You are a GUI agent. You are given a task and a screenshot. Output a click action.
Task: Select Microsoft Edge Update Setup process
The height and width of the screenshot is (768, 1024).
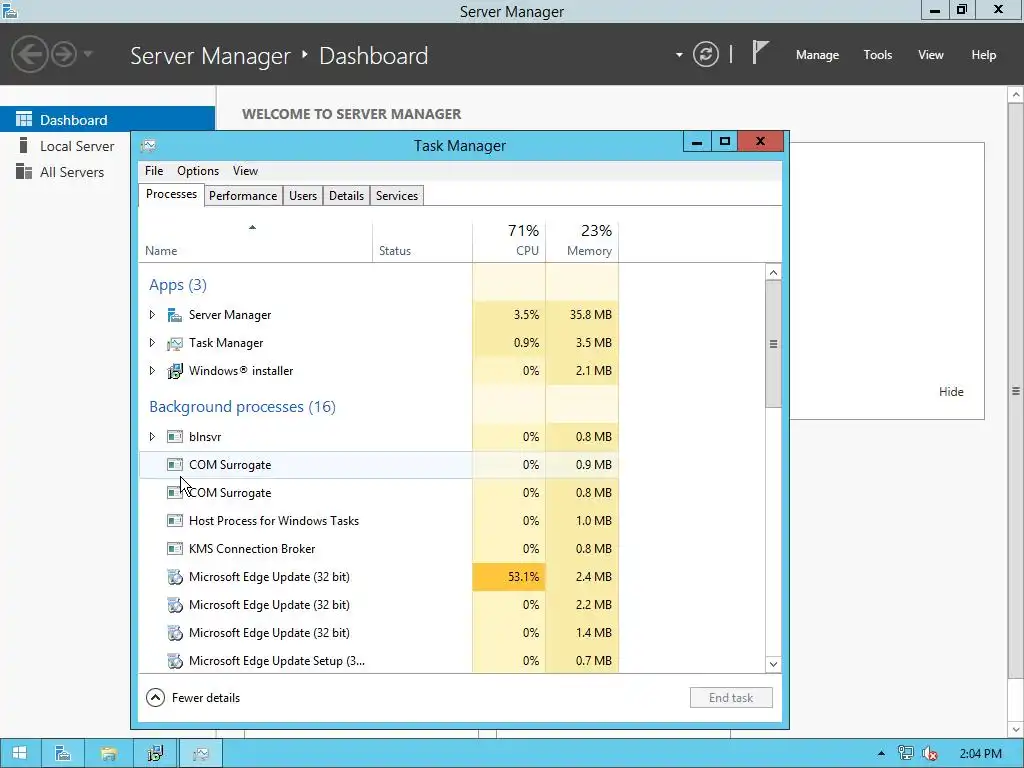[379, 661]
